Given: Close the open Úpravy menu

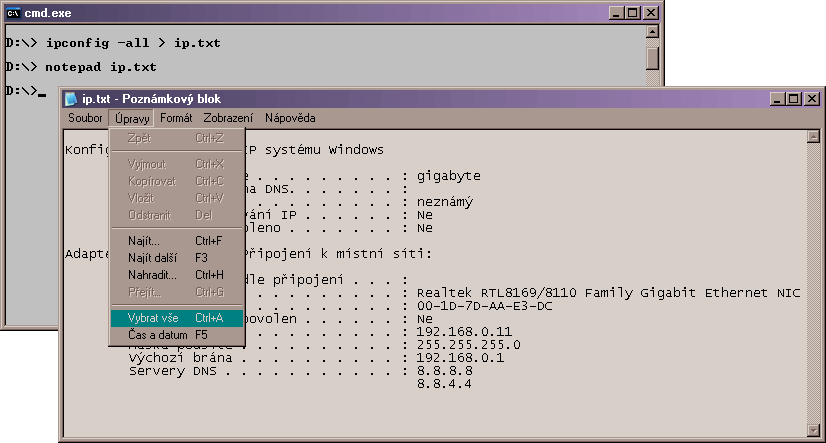Looking at the screenshot, I should click(x=131, y=118).
